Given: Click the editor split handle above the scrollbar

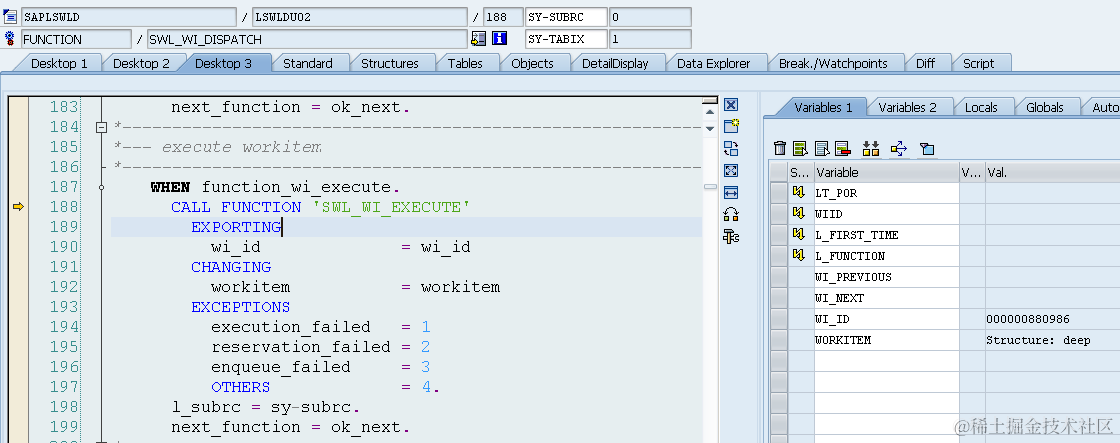Looking at the screenshot, I should point(710,101).
